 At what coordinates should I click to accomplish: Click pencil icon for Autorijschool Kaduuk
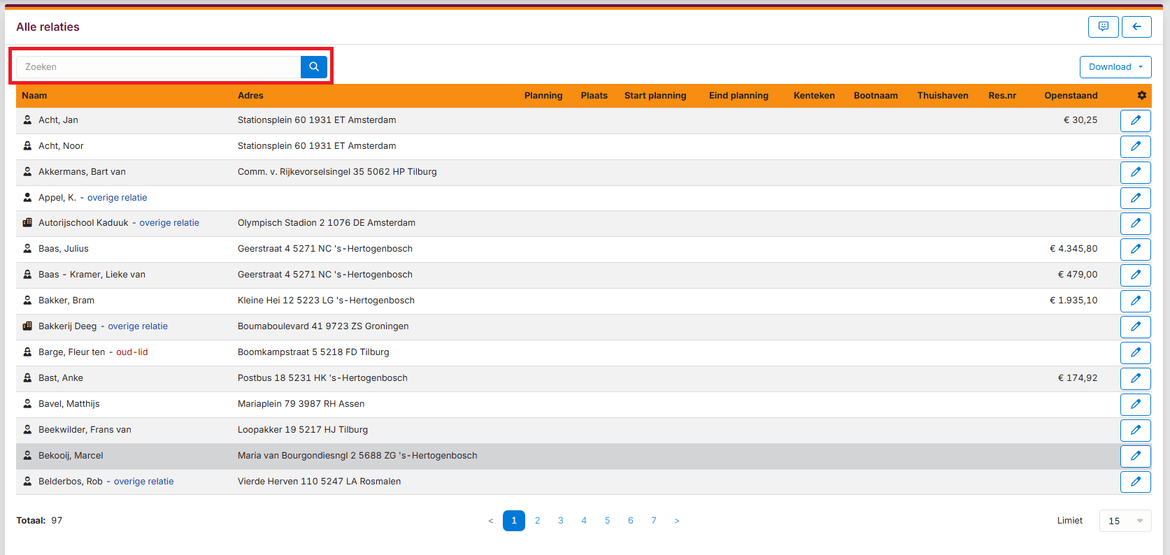[1135, 223]
